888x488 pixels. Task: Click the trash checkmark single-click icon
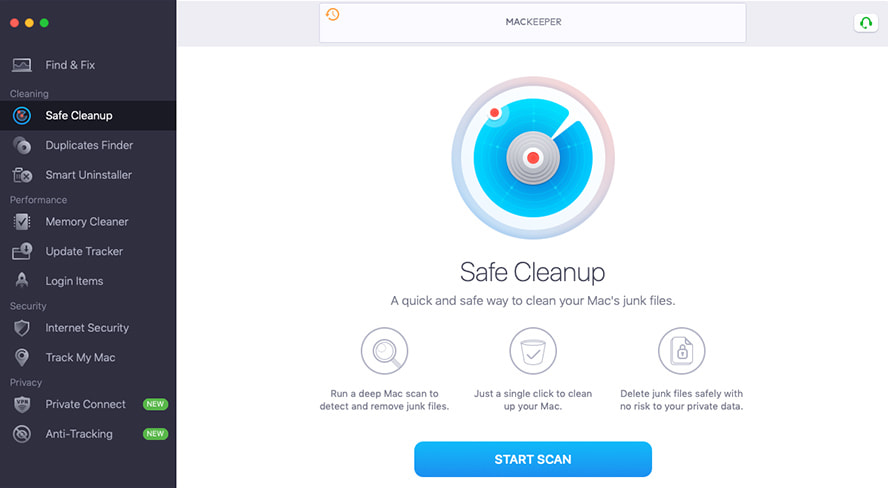[533, 351]
